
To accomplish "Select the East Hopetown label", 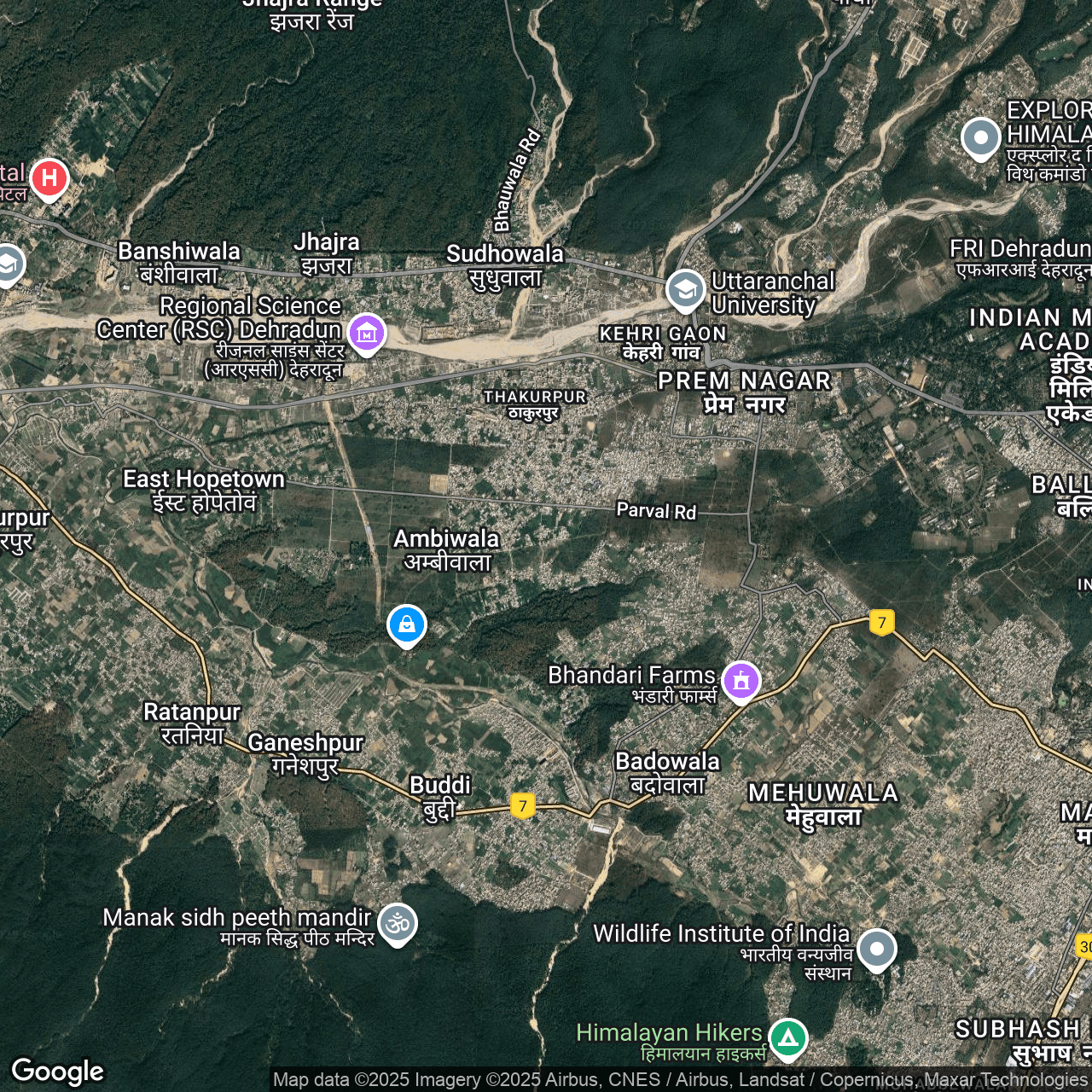I will (x=203, y=479).
